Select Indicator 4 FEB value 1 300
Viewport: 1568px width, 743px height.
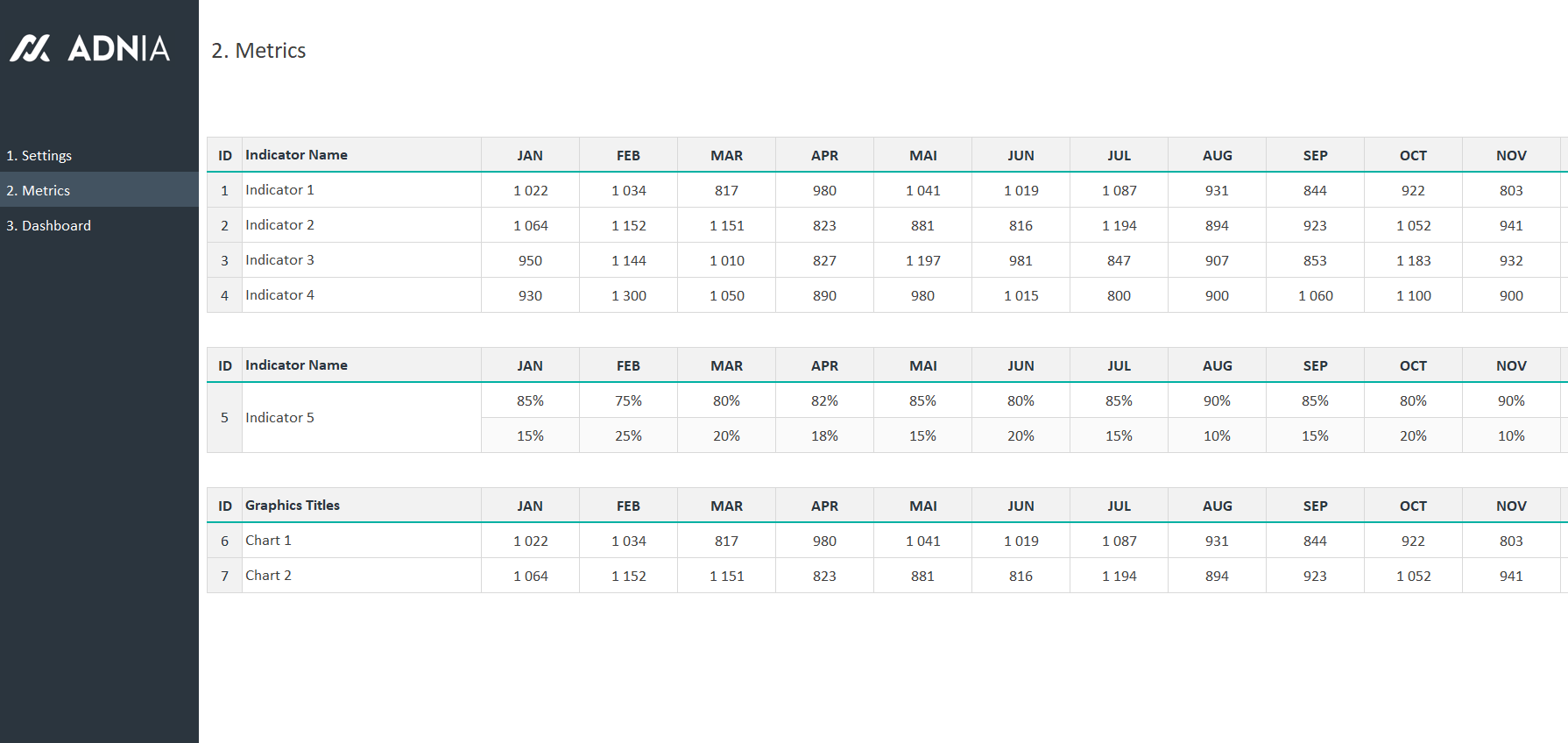[628, 295]
